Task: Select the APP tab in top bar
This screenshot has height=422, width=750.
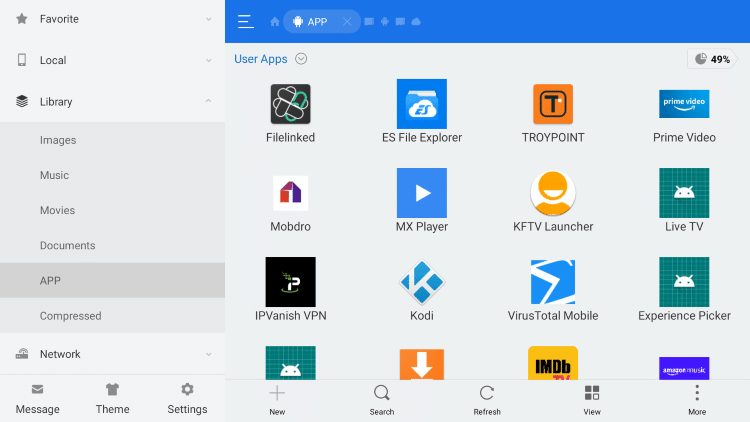Action: point(321,22)
